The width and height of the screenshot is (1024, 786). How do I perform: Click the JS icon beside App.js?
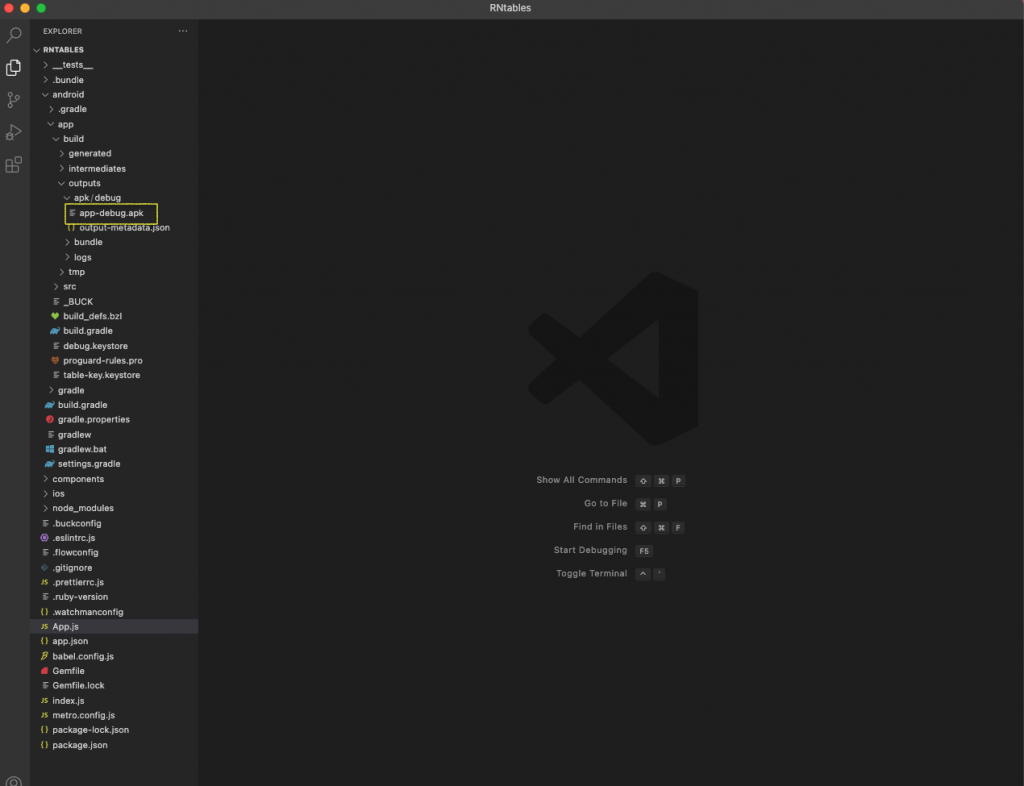point(44,626)
